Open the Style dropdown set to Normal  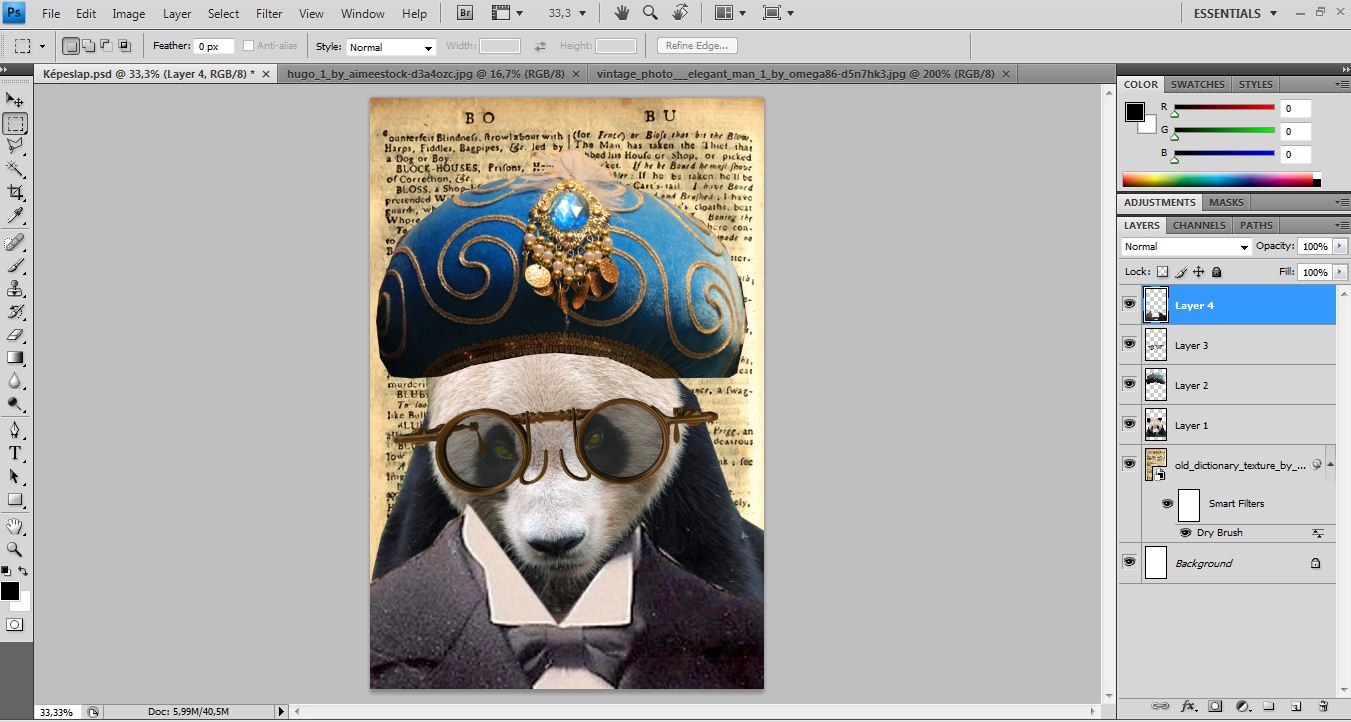390,47
